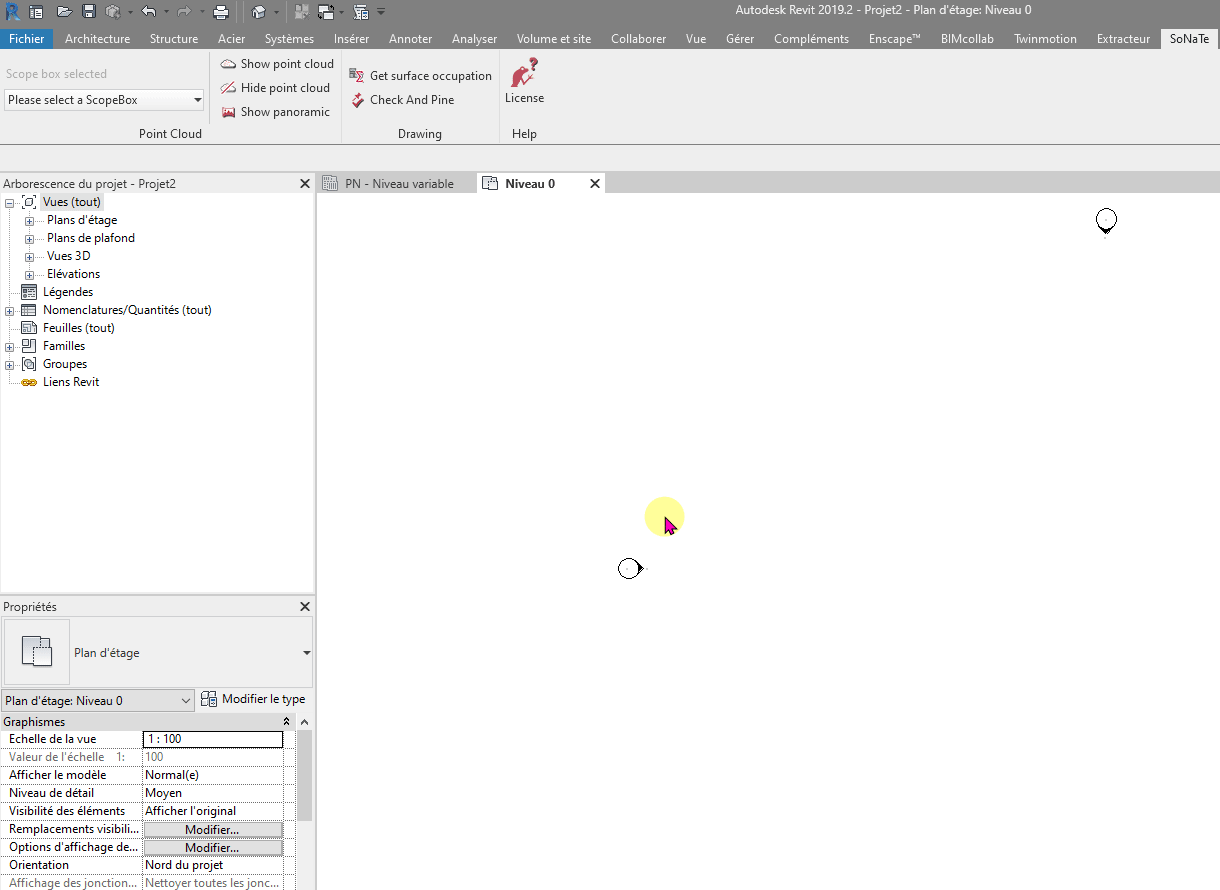Click the Undo icon in the quick access toolbar
The height and width of the screenshot is (890, 1220).
click(x=150, y=11)
